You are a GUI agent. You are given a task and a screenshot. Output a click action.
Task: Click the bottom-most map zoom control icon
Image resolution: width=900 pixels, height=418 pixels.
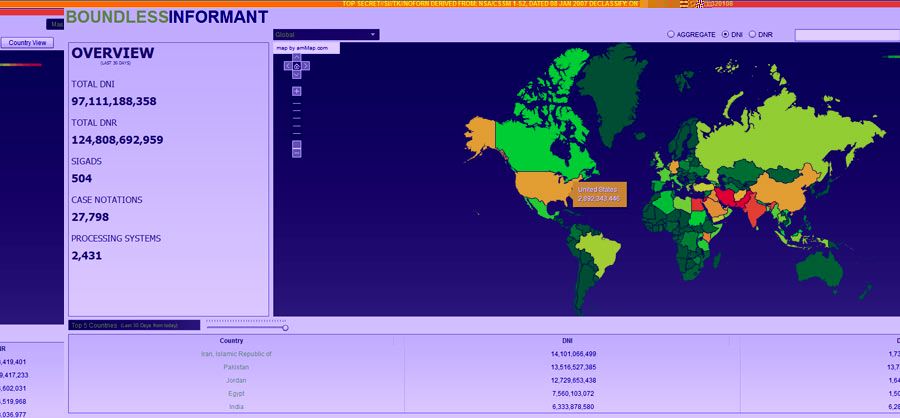[x=297, y=153]
